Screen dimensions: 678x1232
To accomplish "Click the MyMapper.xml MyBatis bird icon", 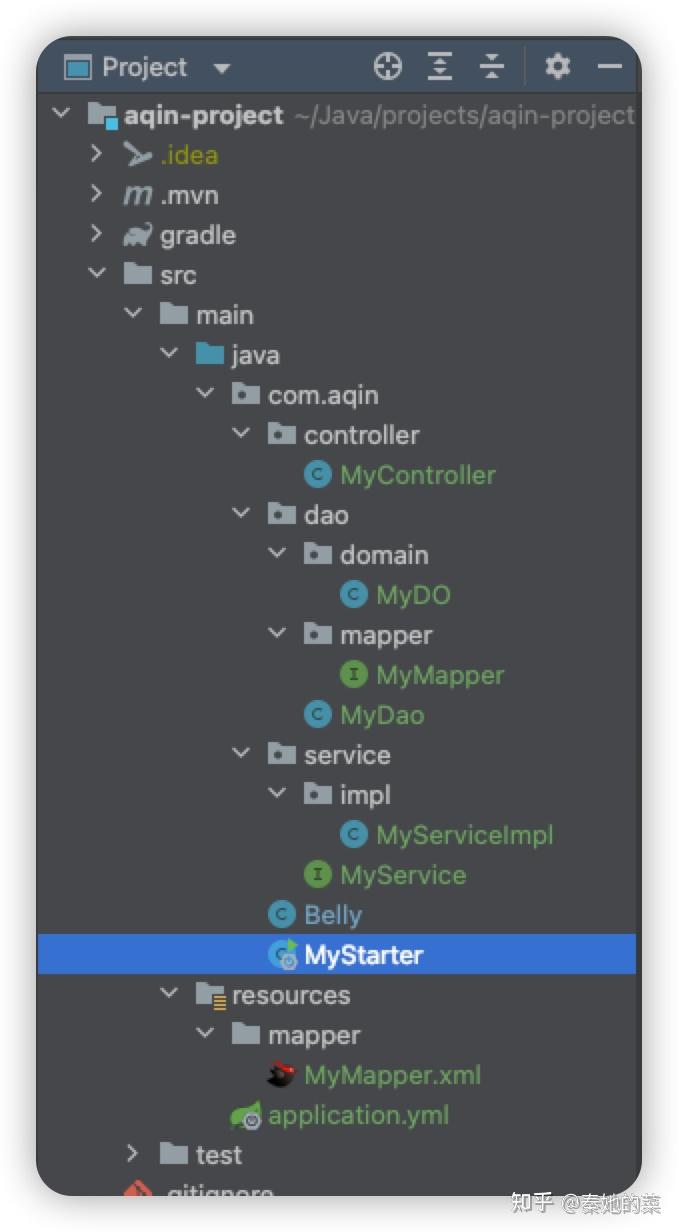I will 282,1075.
